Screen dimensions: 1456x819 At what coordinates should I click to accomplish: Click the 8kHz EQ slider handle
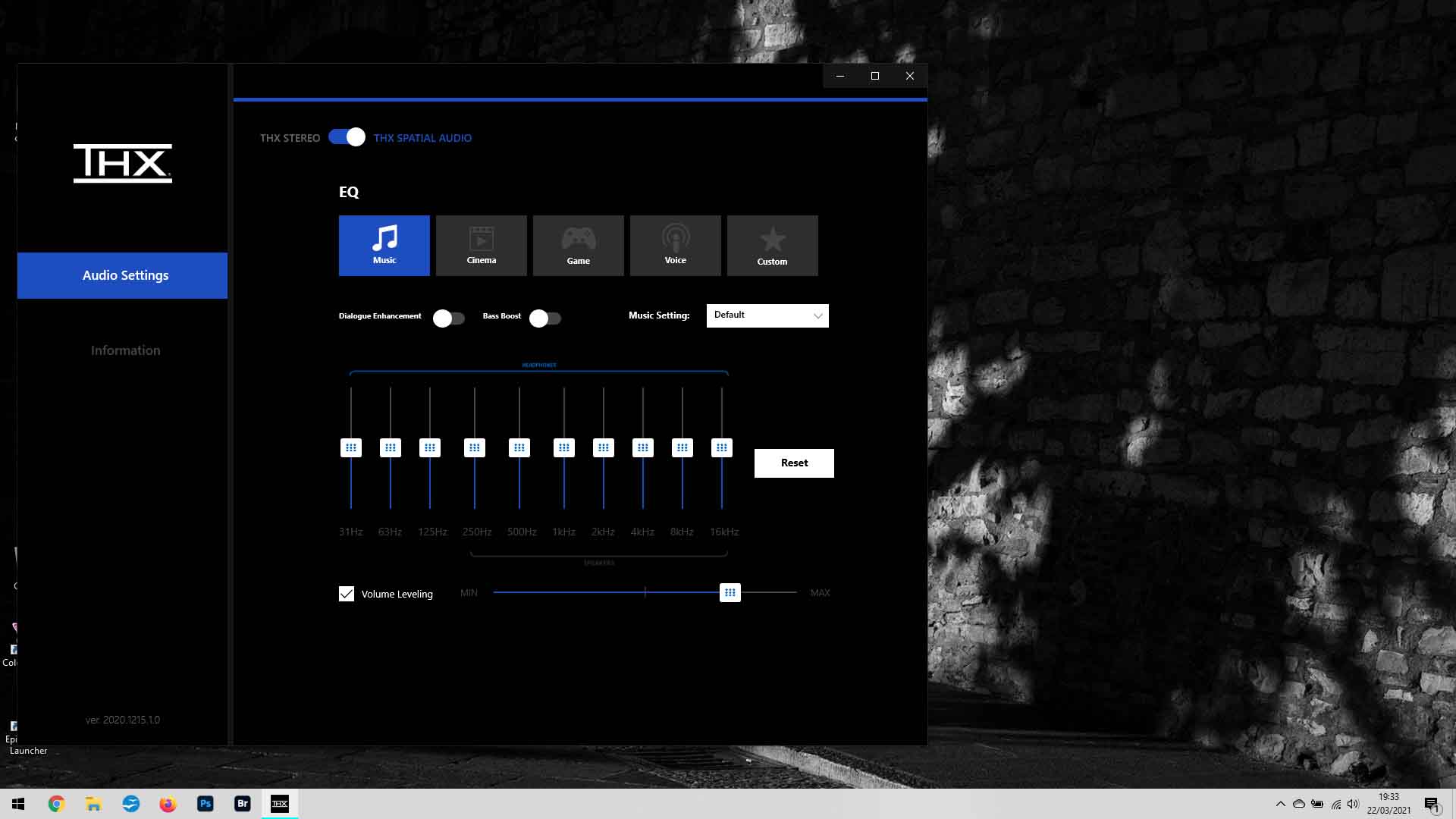coord(682,447)
